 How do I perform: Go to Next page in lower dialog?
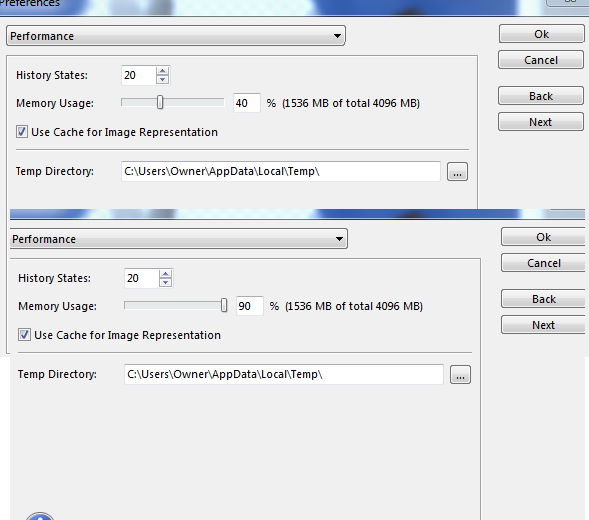click(x=543, y=325)
